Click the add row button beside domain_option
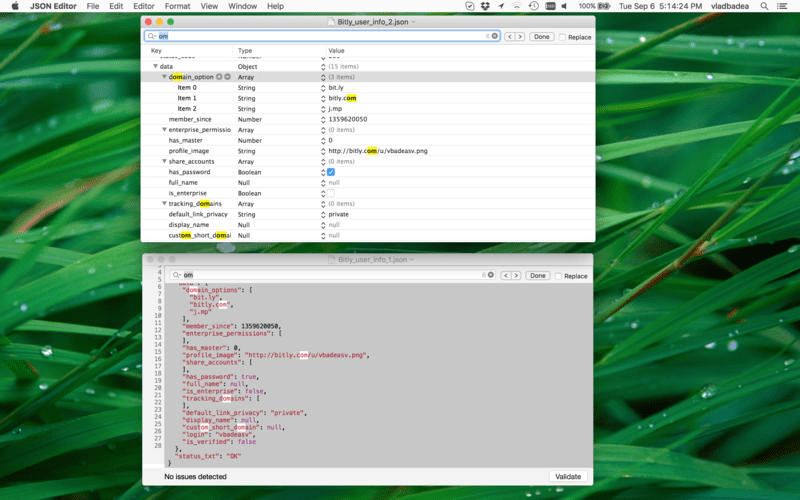Image resolution: width=800 pixels, height=500 pixels. pos(219,77)
